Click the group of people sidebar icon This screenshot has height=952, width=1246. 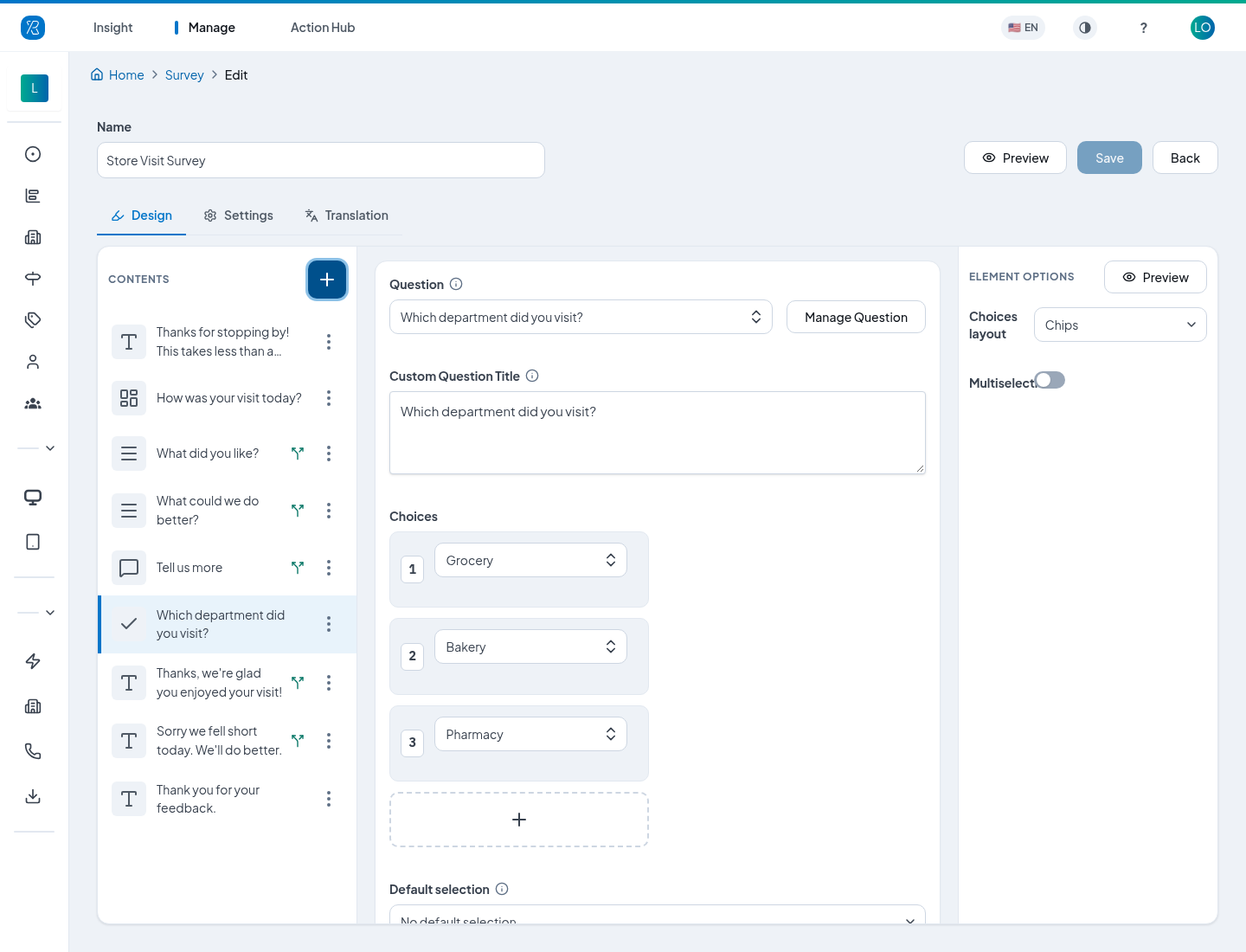[33, 403]
